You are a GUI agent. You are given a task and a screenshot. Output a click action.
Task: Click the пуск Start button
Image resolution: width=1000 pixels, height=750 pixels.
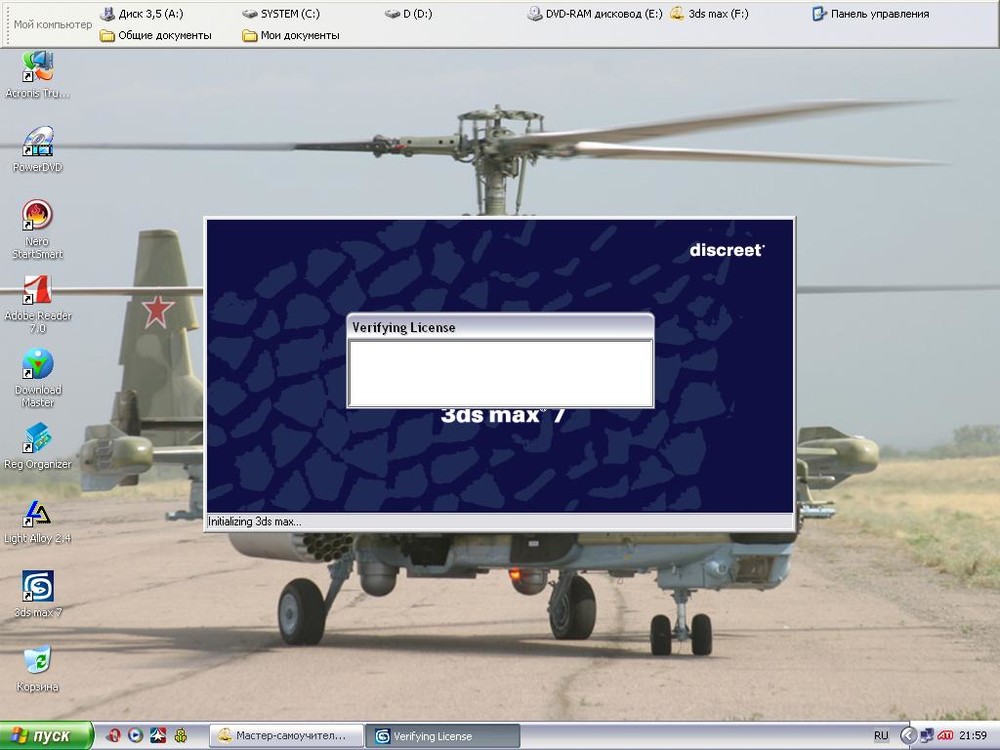(x=46, y=736)
